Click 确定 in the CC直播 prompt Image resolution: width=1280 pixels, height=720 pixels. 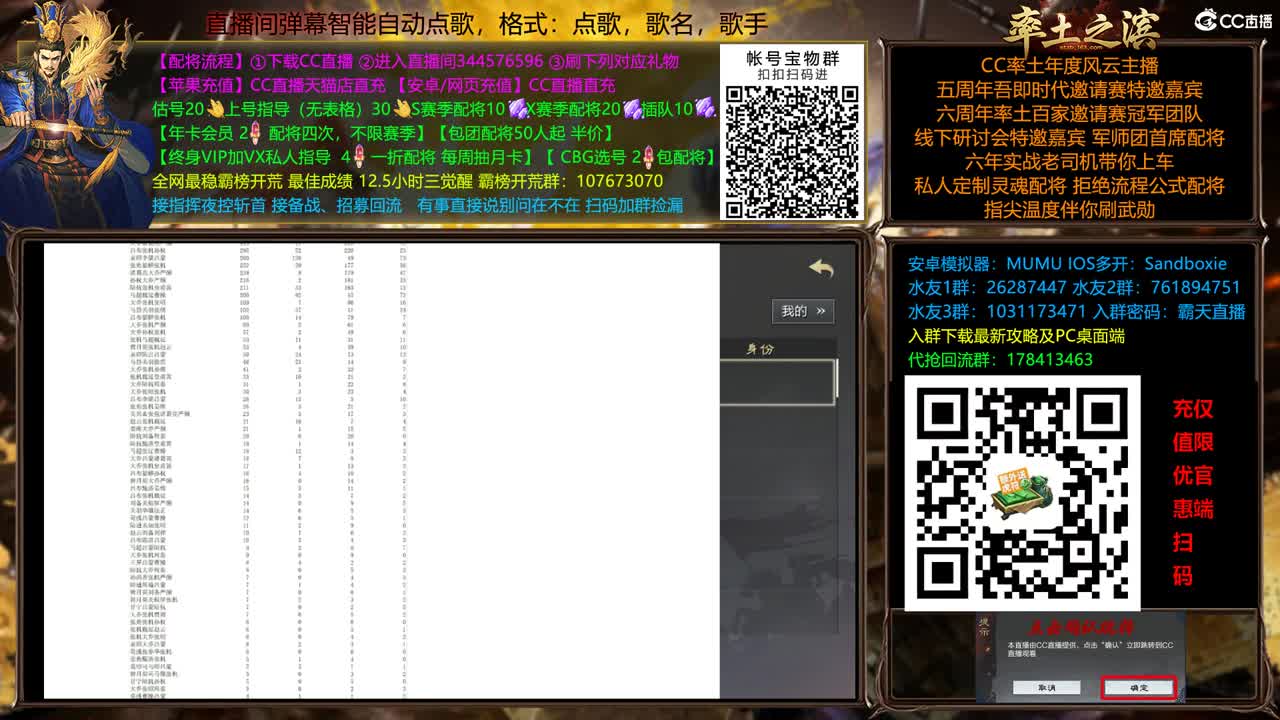[1139, 688]
